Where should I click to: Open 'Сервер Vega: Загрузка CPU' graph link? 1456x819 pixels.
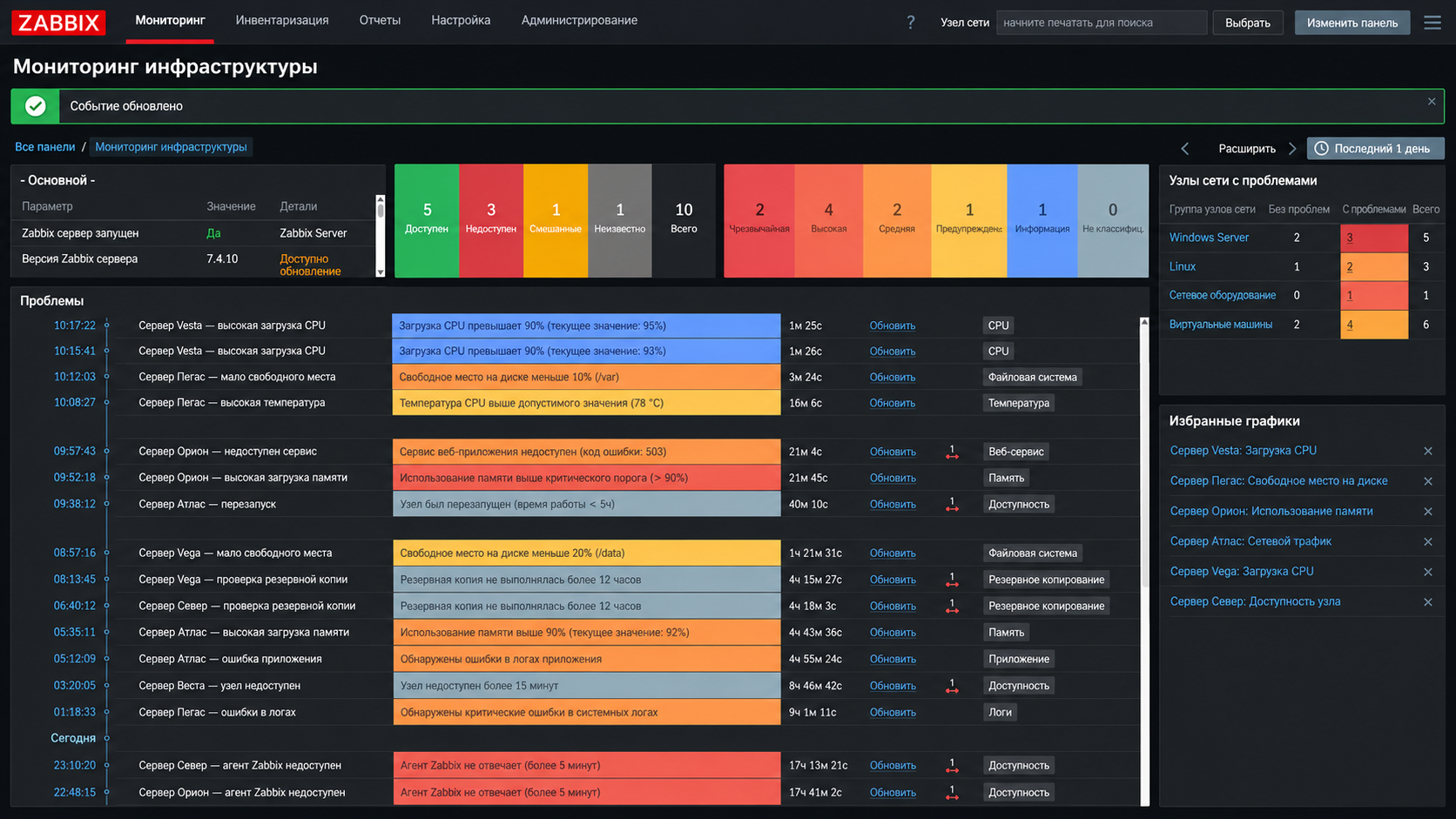click(1242, 572)
